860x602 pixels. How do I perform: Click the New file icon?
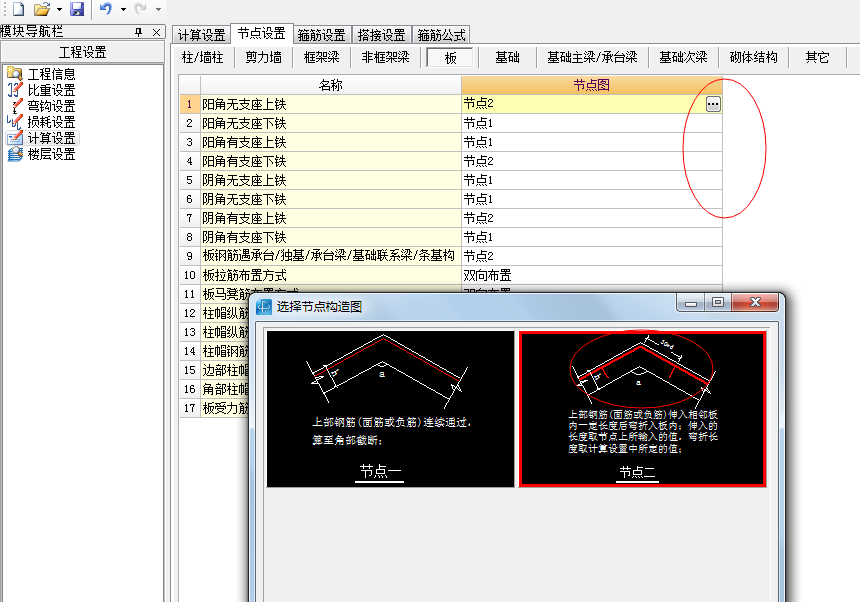(x=19, y=9)
